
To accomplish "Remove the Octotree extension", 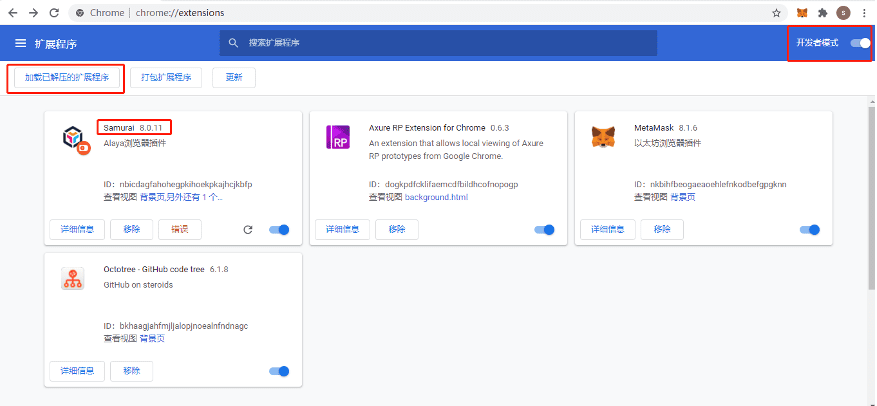I will (131, 371).
